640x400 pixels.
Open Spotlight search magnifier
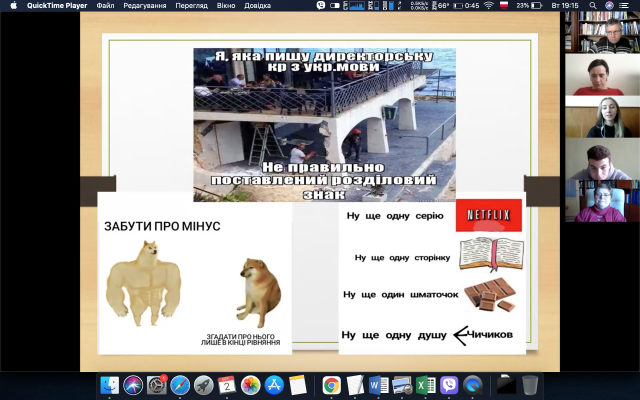click(593, 6)
